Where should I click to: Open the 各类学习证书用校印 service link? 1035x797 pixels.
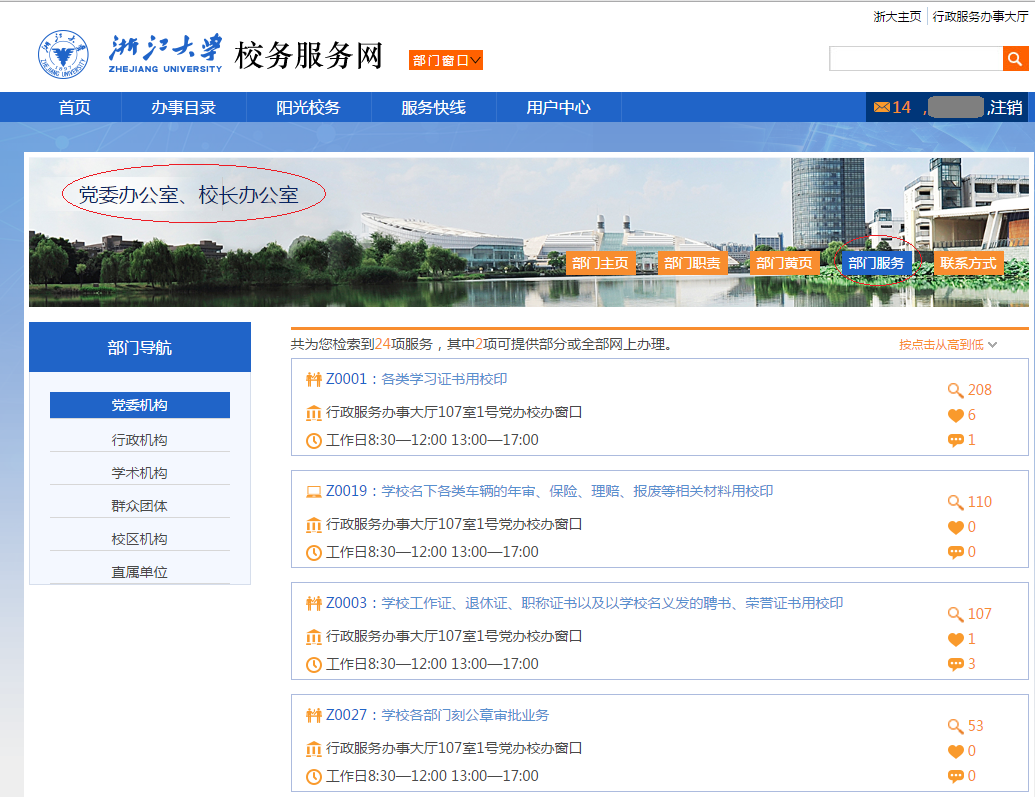[444, 379]
